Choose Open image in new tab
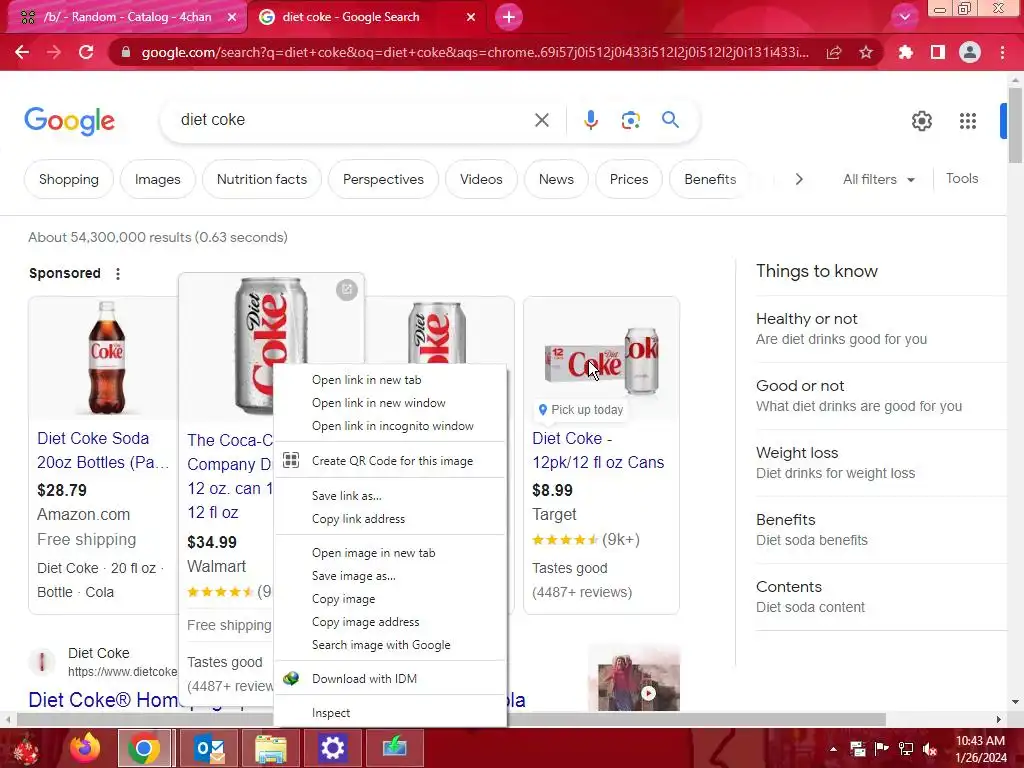 [x=390, y=552]
